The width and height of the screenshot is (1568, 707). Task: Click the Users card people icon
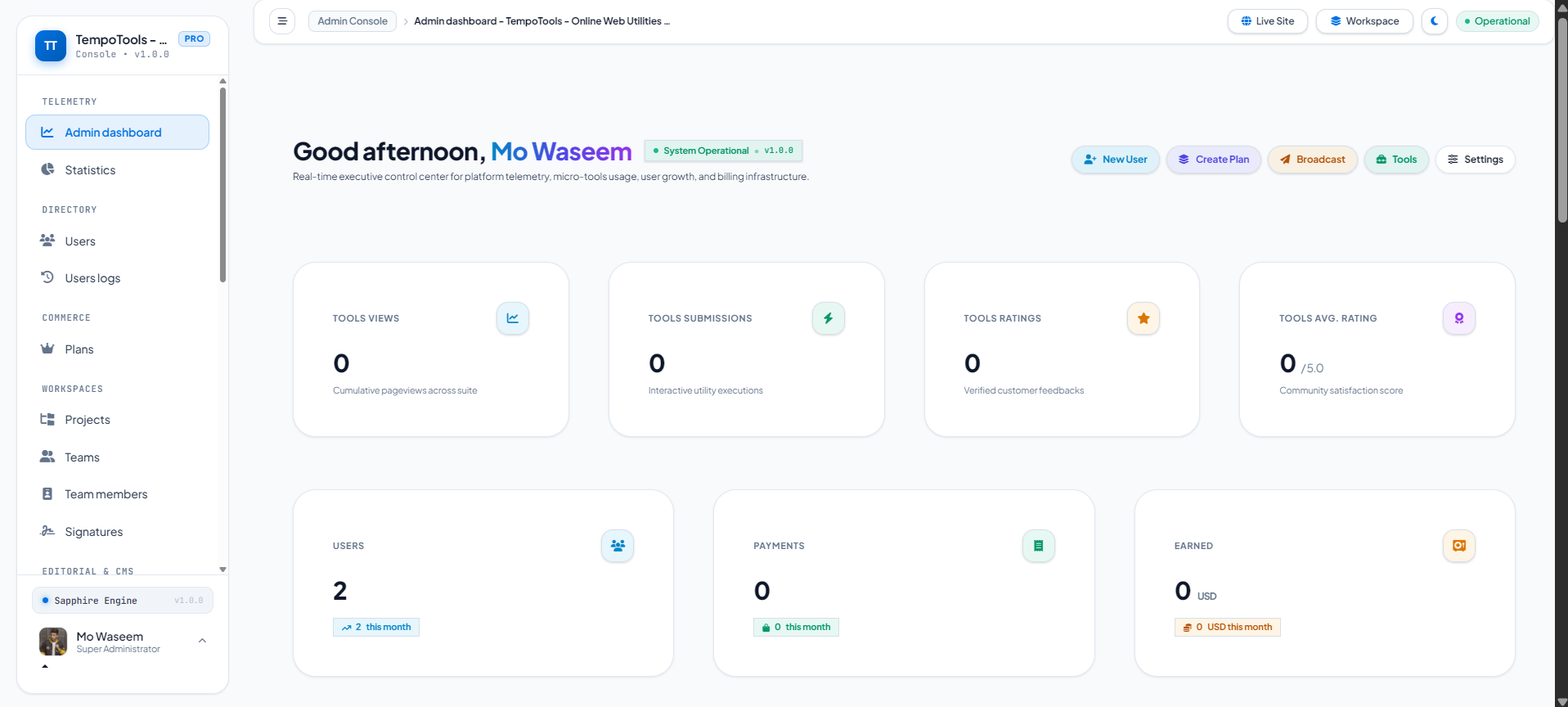coord(618,546)
